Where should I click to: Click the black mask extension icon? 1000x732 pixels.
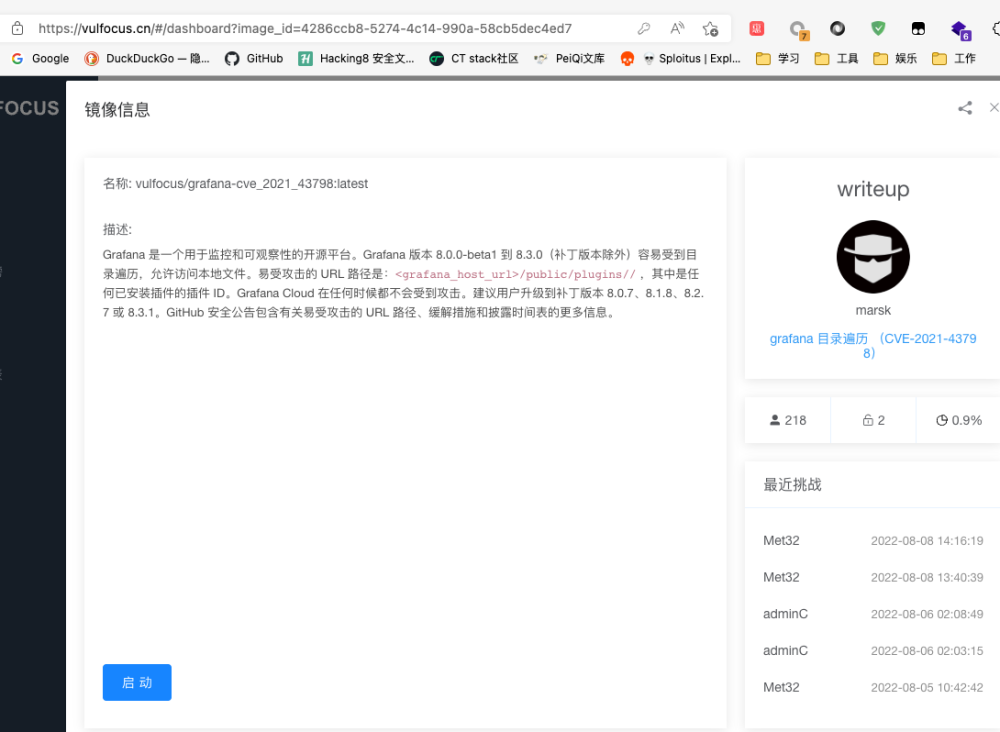pos(918,28)
